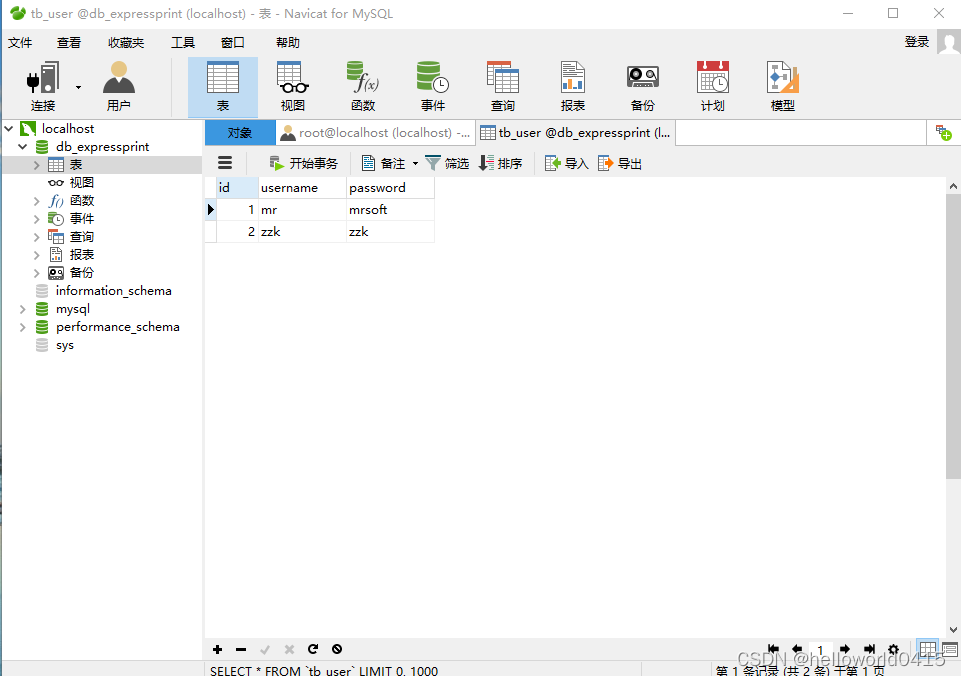Open the 帮助 help menu
The image size is (961, 676).
(287, 43)
